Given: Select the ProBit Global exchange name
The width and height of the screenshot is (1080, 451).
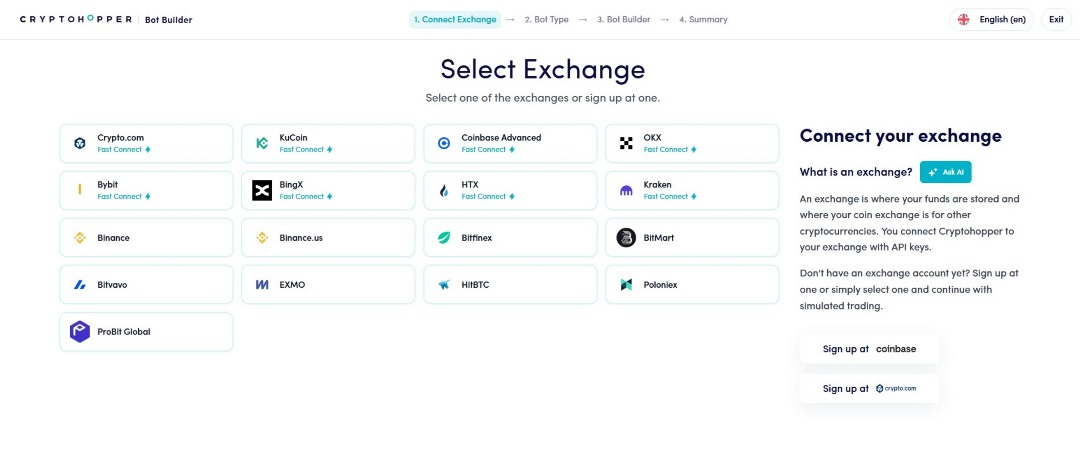Looking at the screenshot, I should tap(124, 332).
